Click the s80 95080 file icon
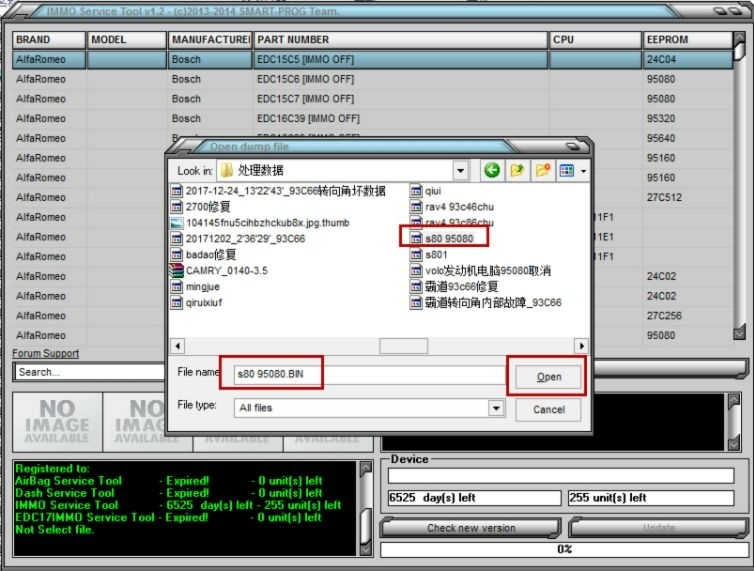The image size is (754, 571). tap(416, 239)
